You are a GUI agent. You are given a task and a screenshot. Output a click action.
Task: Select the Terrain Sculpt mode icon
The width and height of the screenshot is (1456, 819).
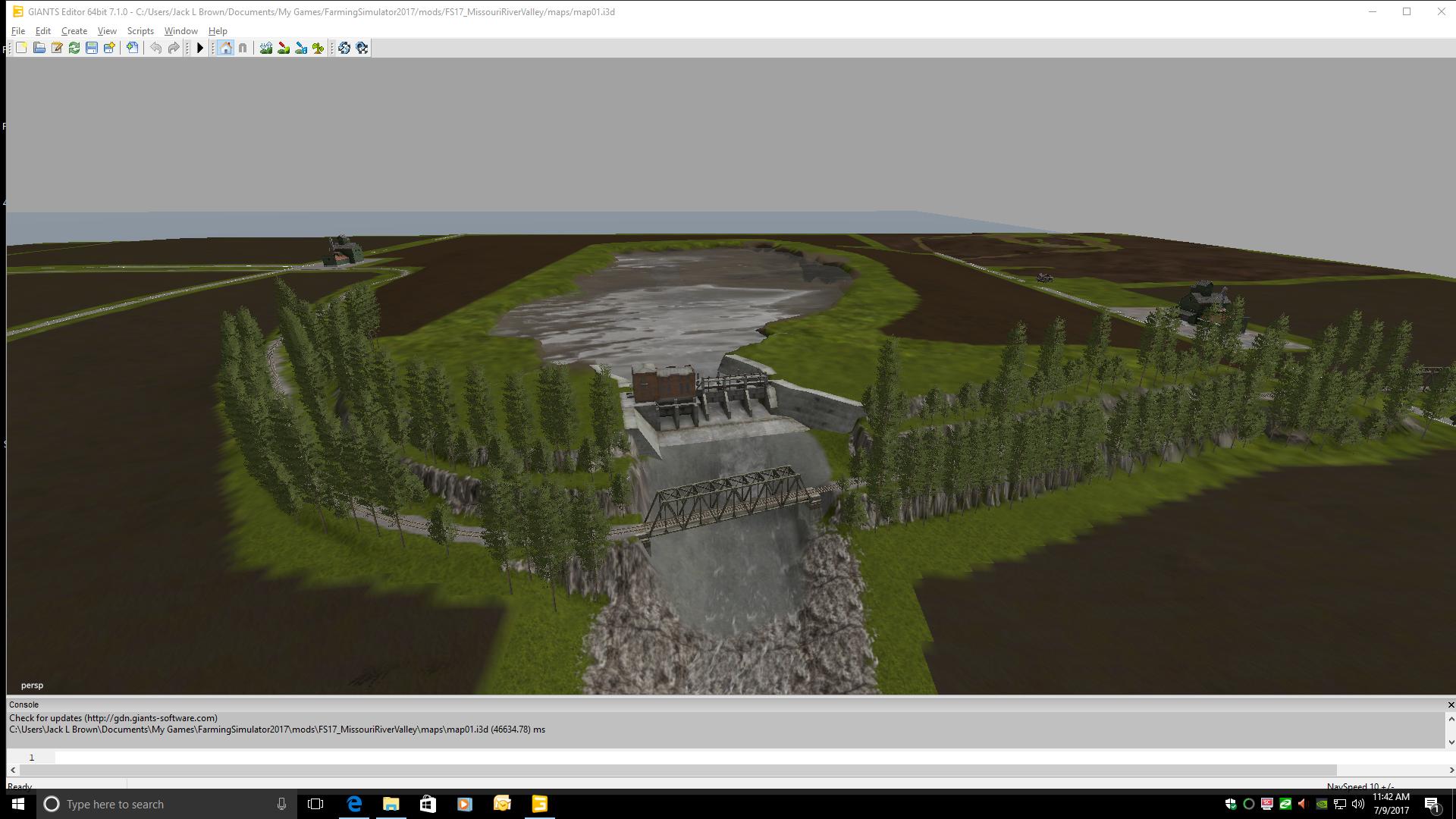coord(266,48)
